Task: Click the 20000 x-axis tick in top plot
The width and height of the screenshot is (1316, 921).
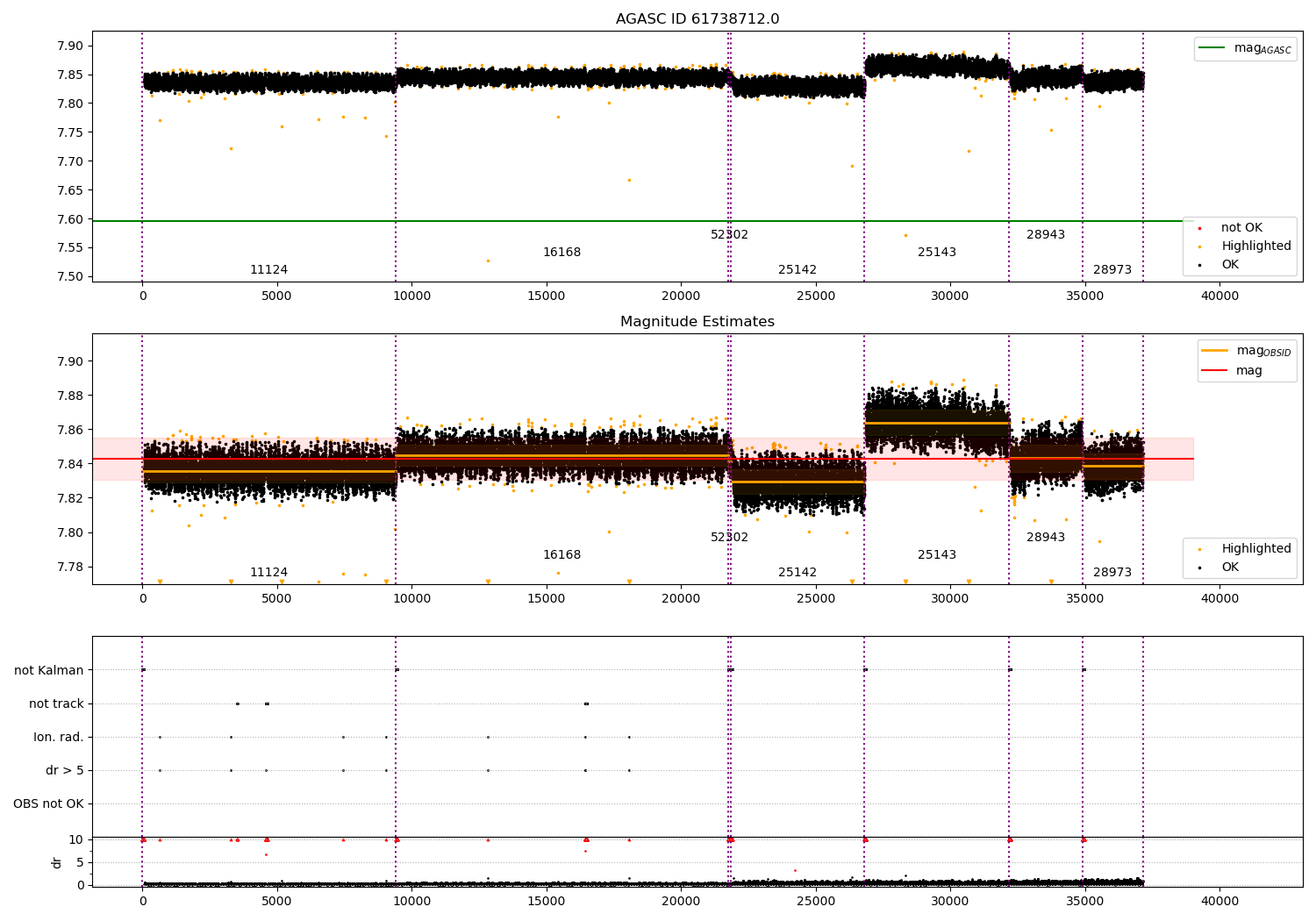Action: click(681, 296)
